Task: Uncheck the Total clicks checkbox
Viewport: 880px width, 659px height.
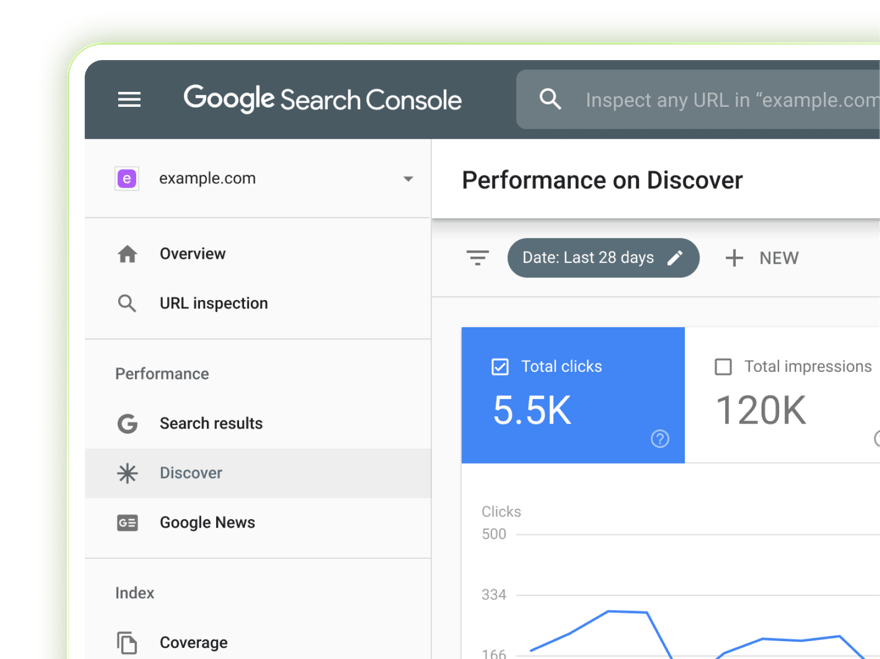Action: click(x=500, y=367)
